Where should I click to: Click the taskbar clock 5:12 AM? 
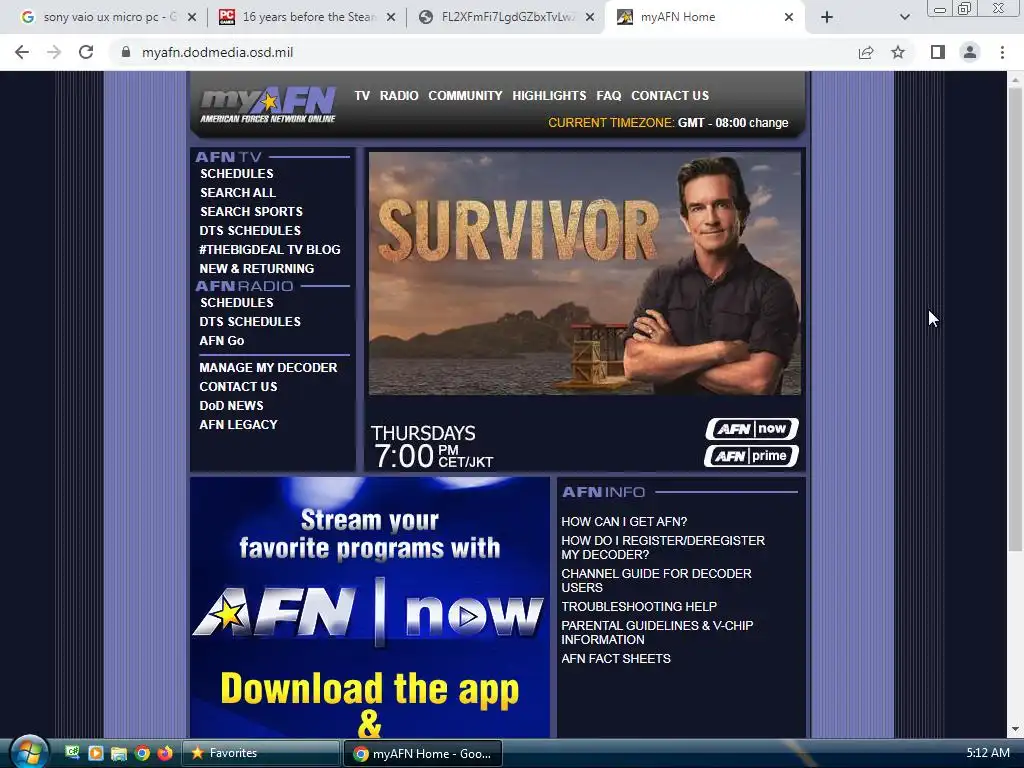[988, 752]
